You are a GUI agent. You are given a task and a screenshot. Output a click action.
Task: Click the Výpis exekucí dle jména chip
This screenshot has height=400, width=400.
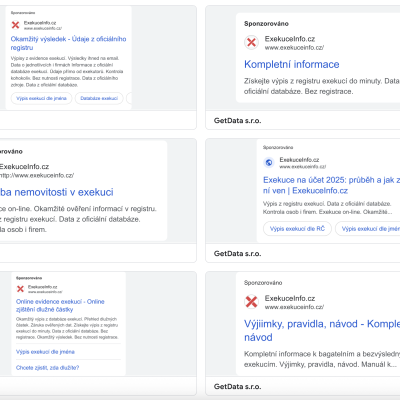[41, 98]
